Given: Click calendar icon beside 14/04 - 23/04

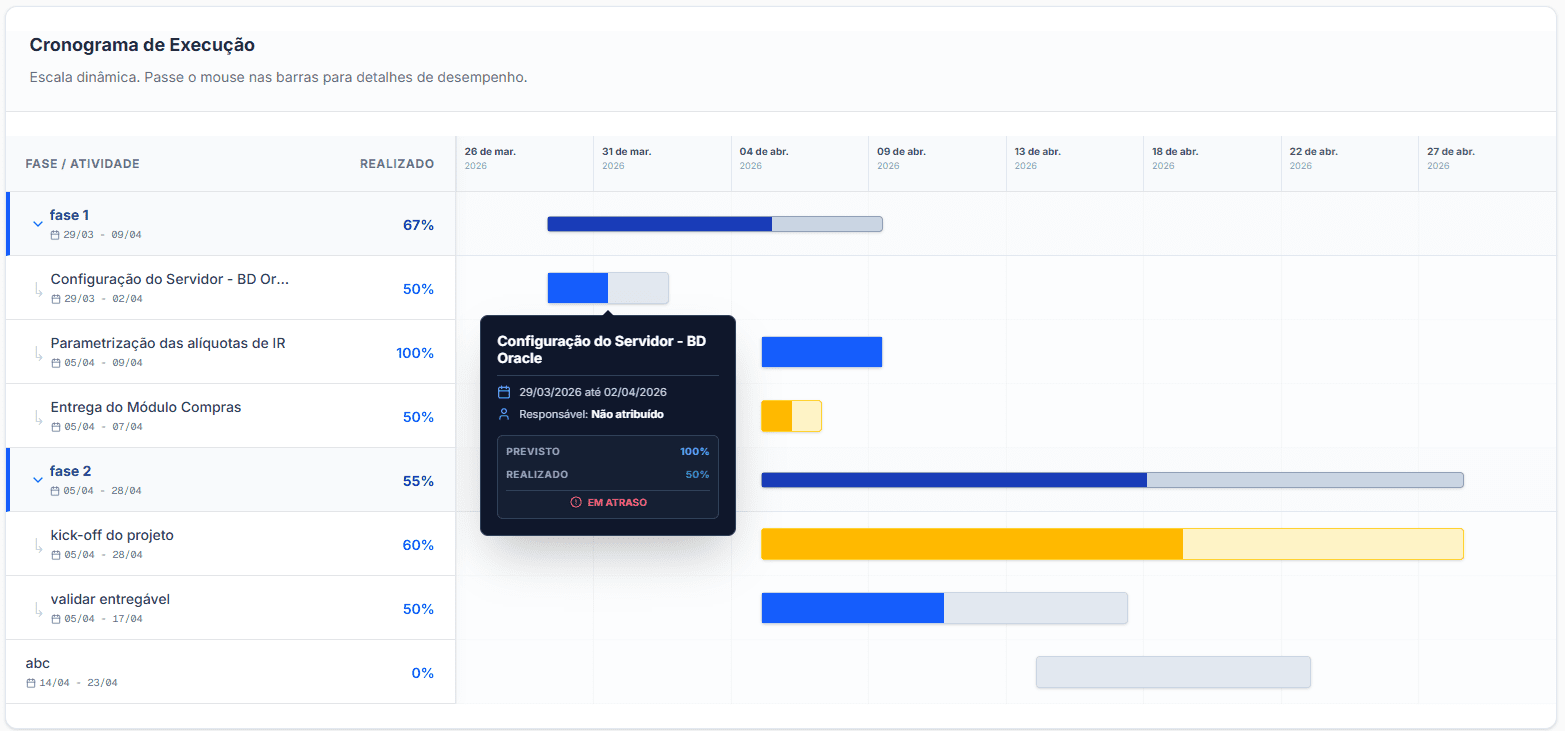Looking at the screenshot, I should tap(31, 683).
